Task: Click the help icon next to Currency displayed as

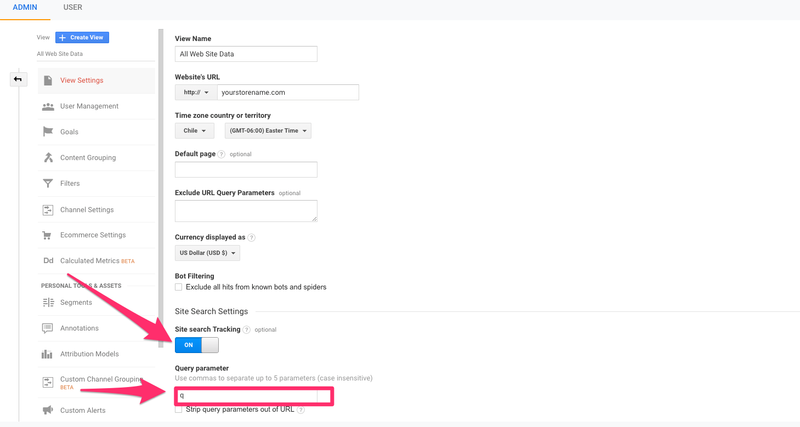Action: click(252, 237)
